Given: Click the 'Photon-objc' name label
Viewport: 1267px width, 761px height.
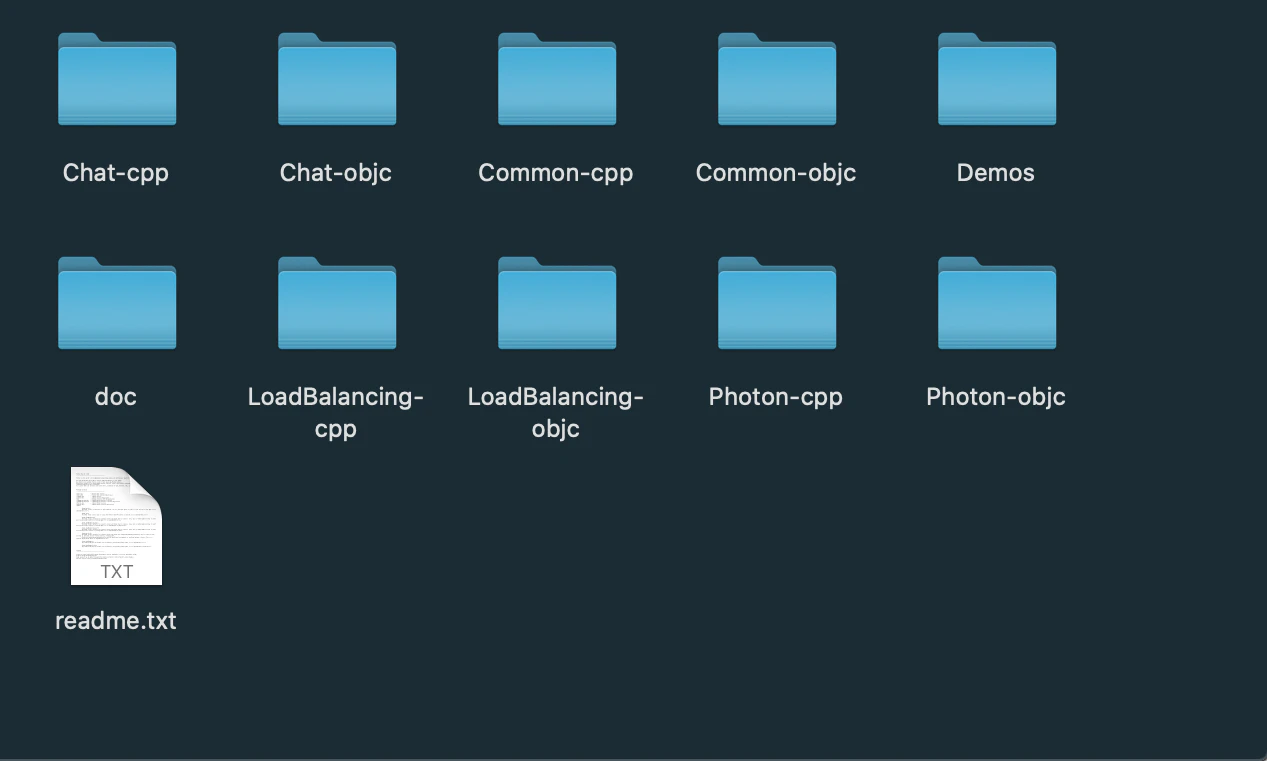Looking at the screenshot, I should pos(996,397).
